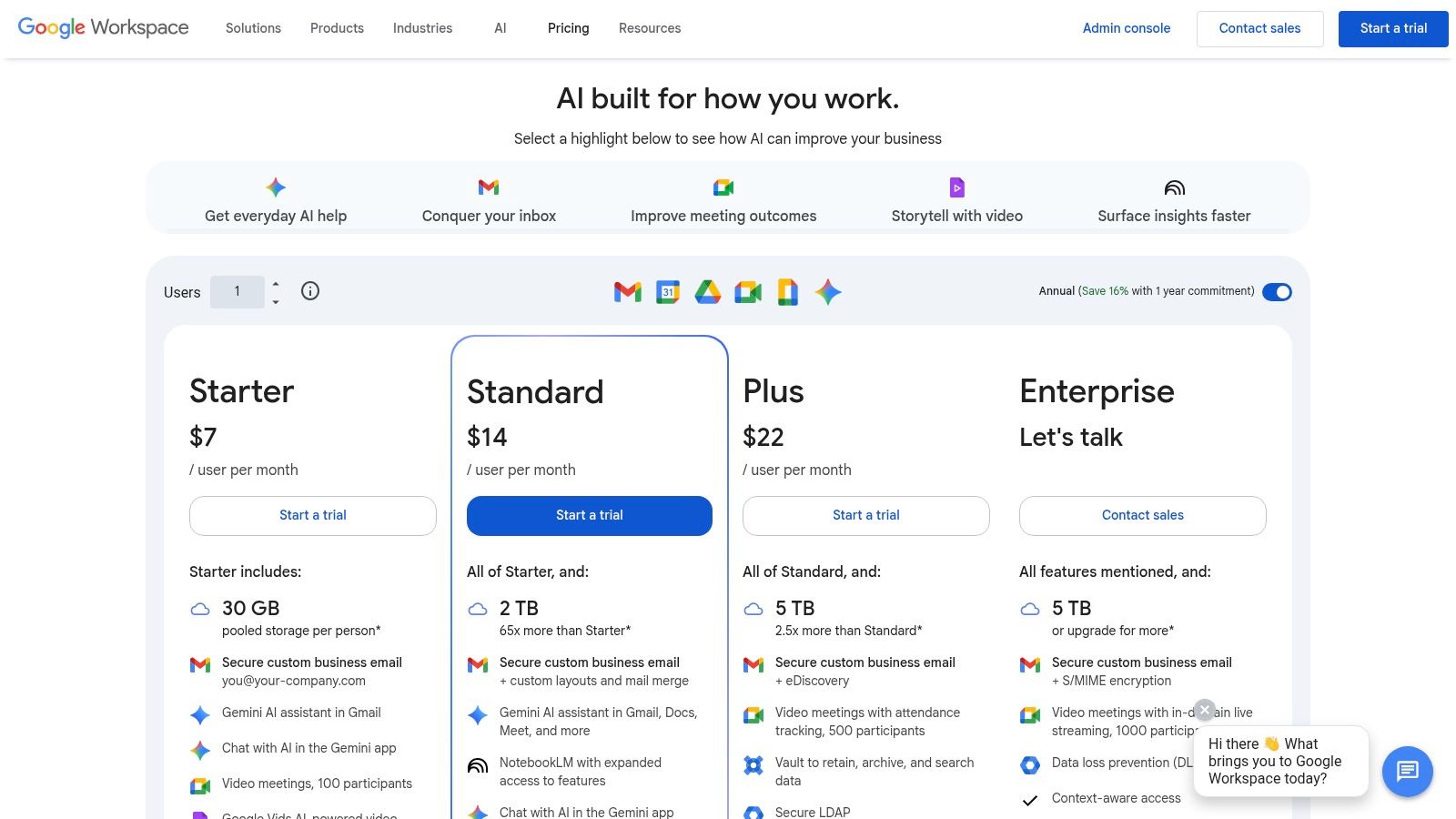Image resolution: width=1456 pixels, height=819 pixels.
Task: Toggle Annual billing off
Action: [x=1278, y=292]
